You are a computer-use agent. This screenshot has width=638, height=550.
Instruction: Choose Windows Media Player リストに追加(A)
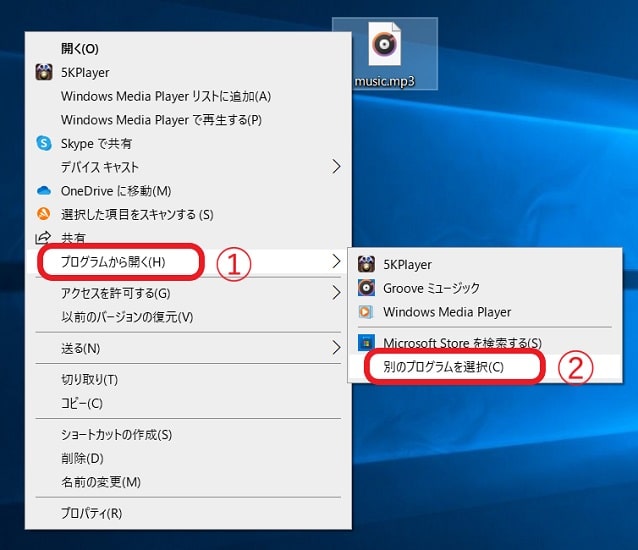[x=188, y=96]
